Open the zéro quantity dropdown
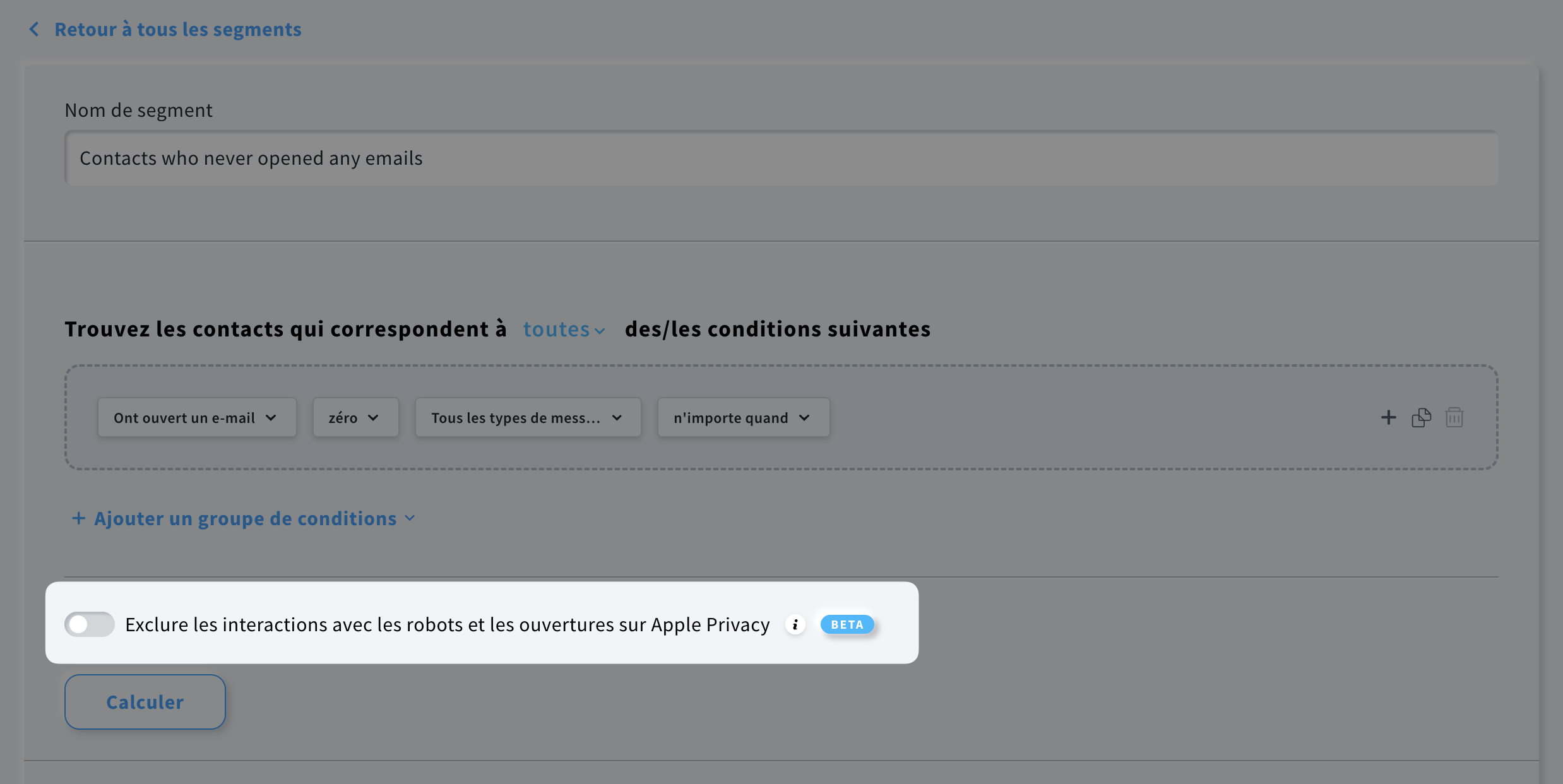 [355, 417]
